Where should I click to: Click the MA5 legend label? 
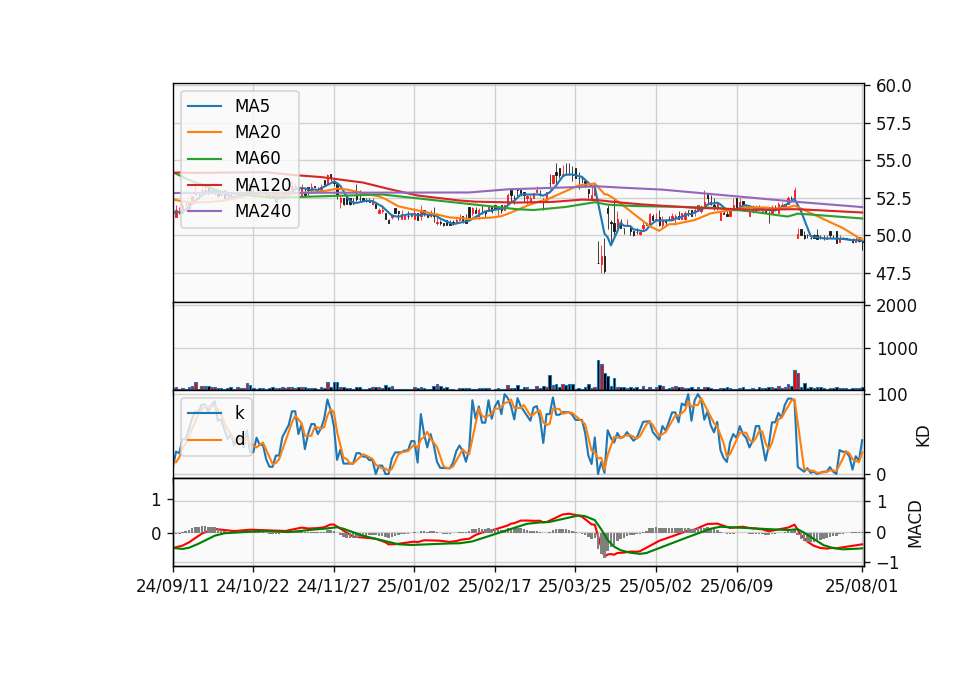(252, 106)
